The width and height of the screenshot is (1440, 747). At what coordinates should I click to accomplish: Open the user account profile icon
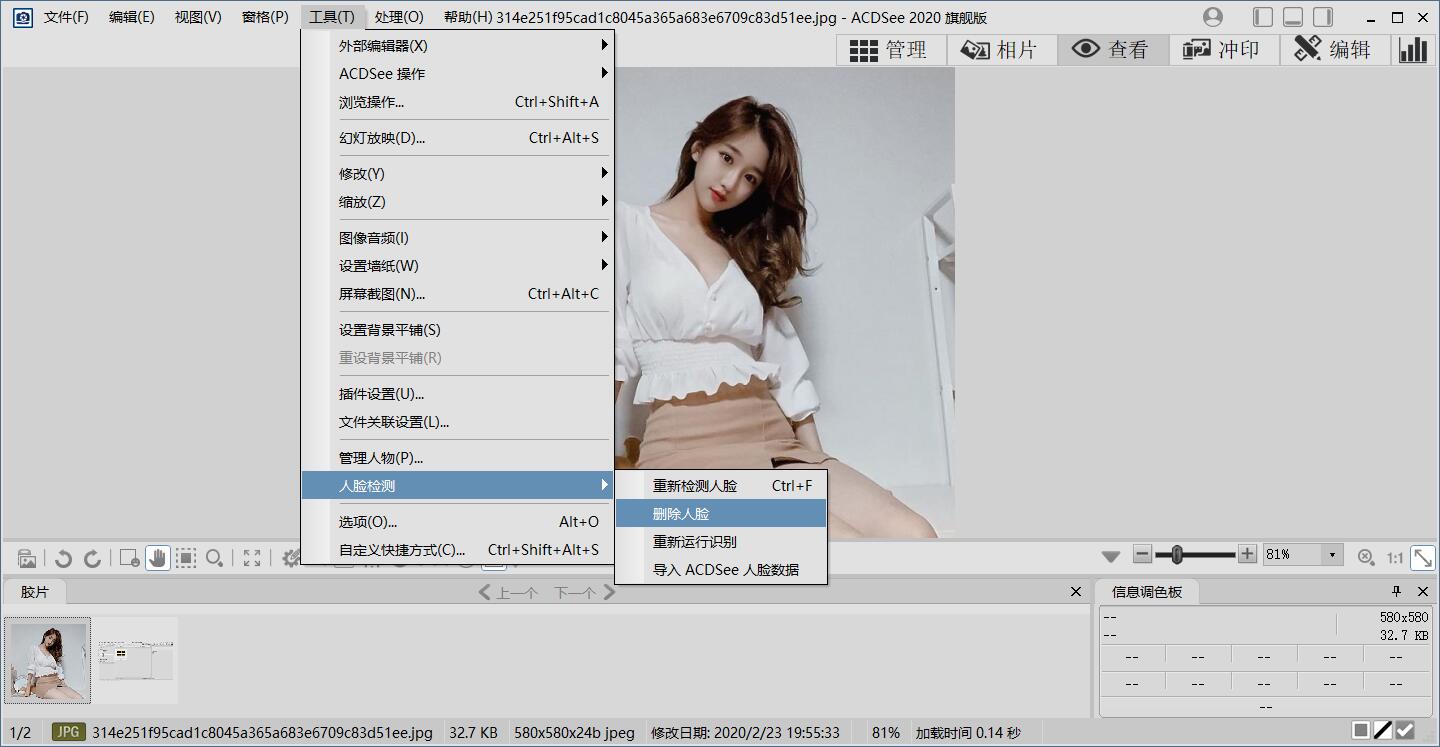pos(1213,17)
